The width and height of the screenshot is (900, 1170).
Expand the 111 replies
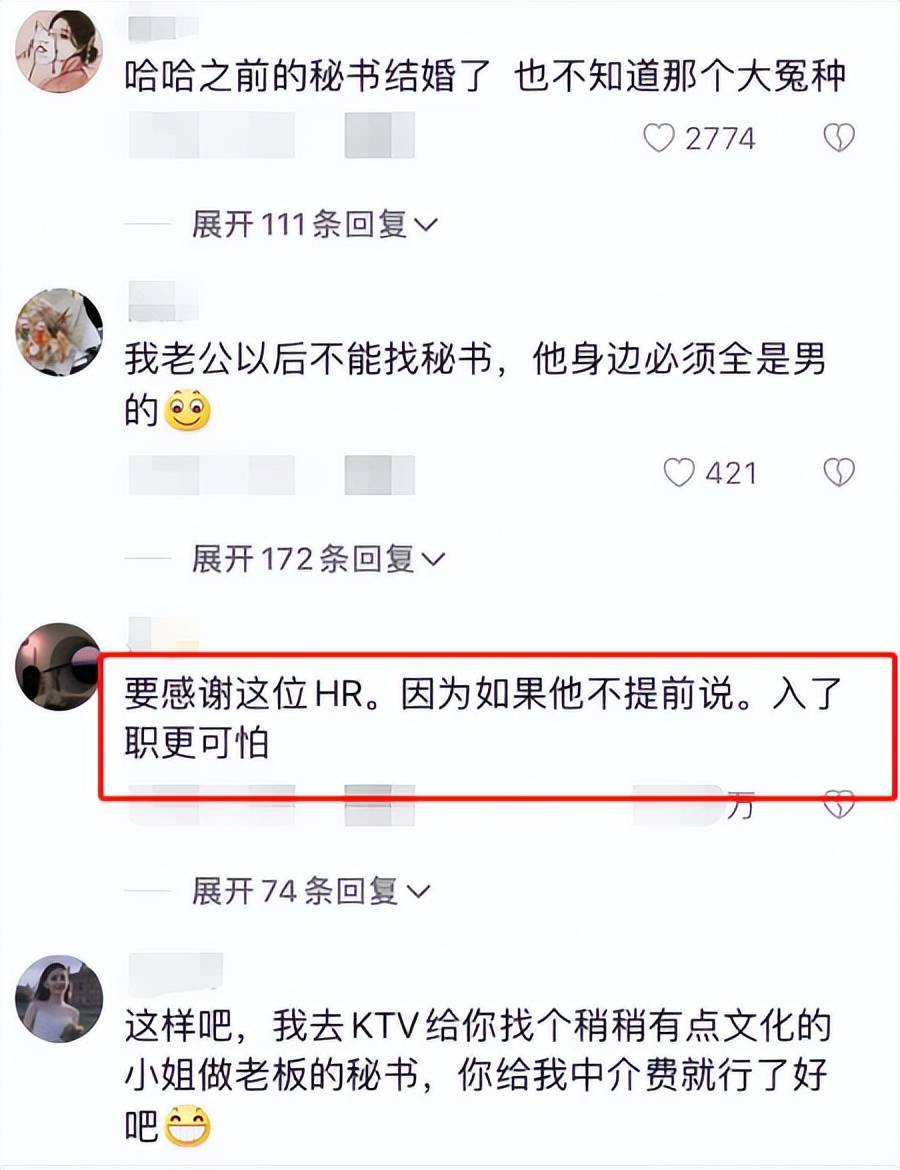point(314,224)
